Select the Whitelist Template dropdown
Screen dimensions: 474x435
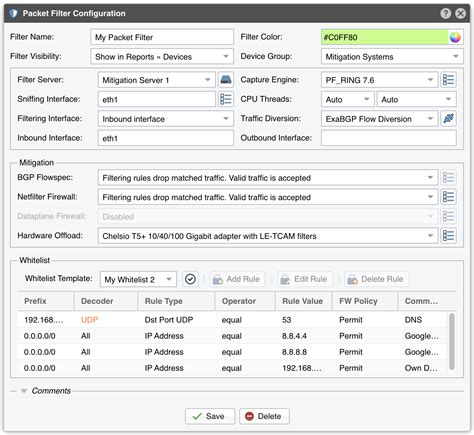138,279
